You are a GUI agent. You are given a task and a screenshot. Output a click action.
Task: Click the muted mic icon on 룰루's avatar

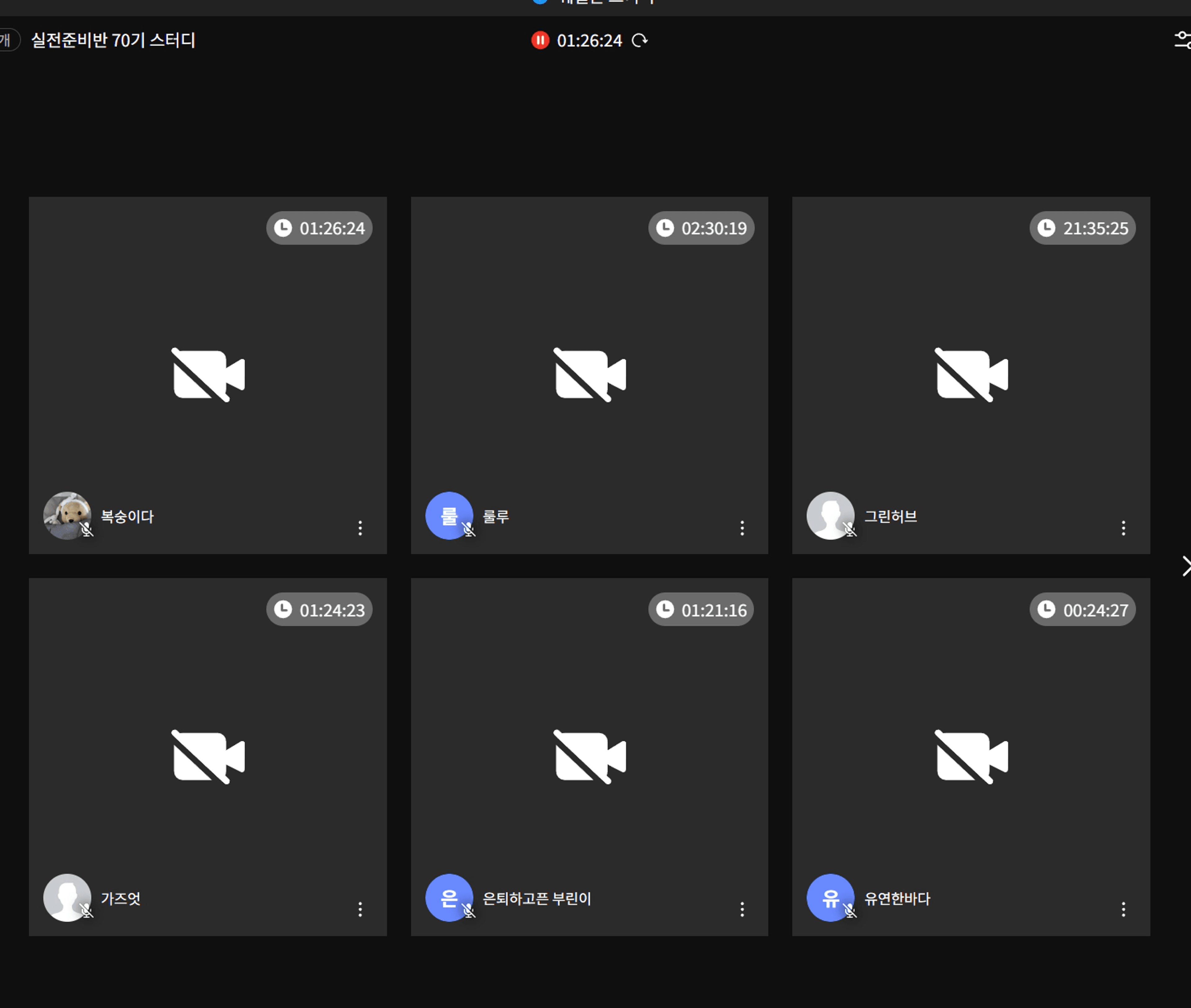[x=469, y=529]
